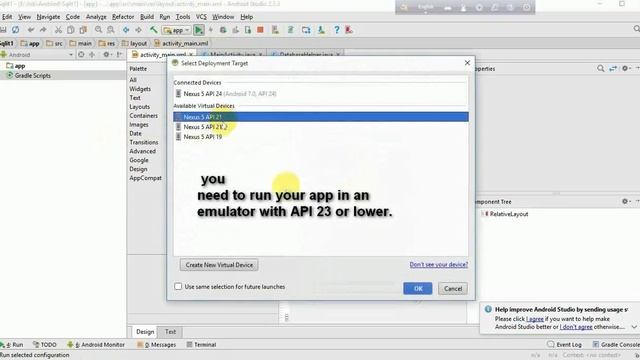Open the Don't see your device link
Screen dimensions: 640x360
coord(439,264)
